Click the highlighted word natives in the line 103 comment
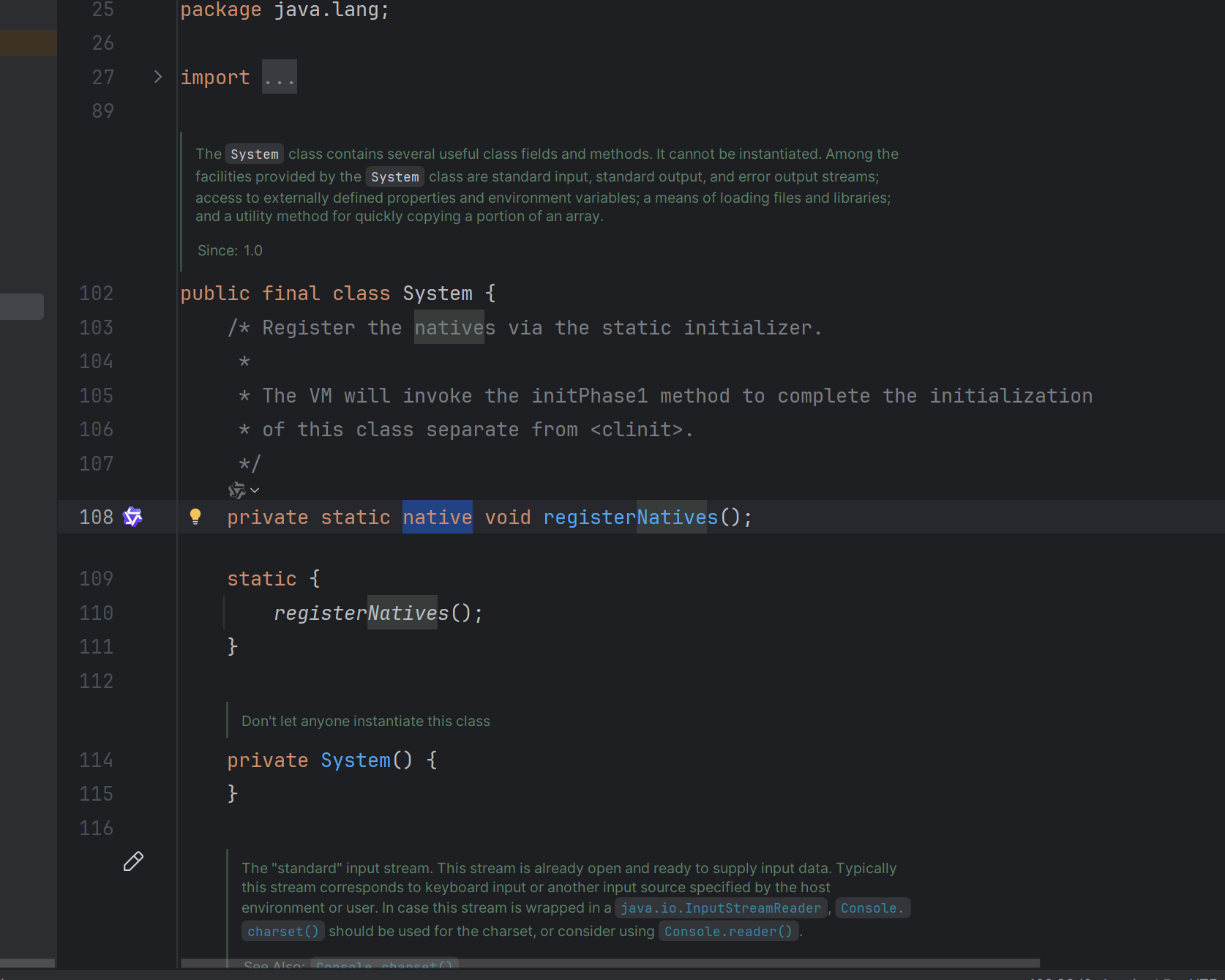Screen dimensions: 1225x980 tap(454, 328)
